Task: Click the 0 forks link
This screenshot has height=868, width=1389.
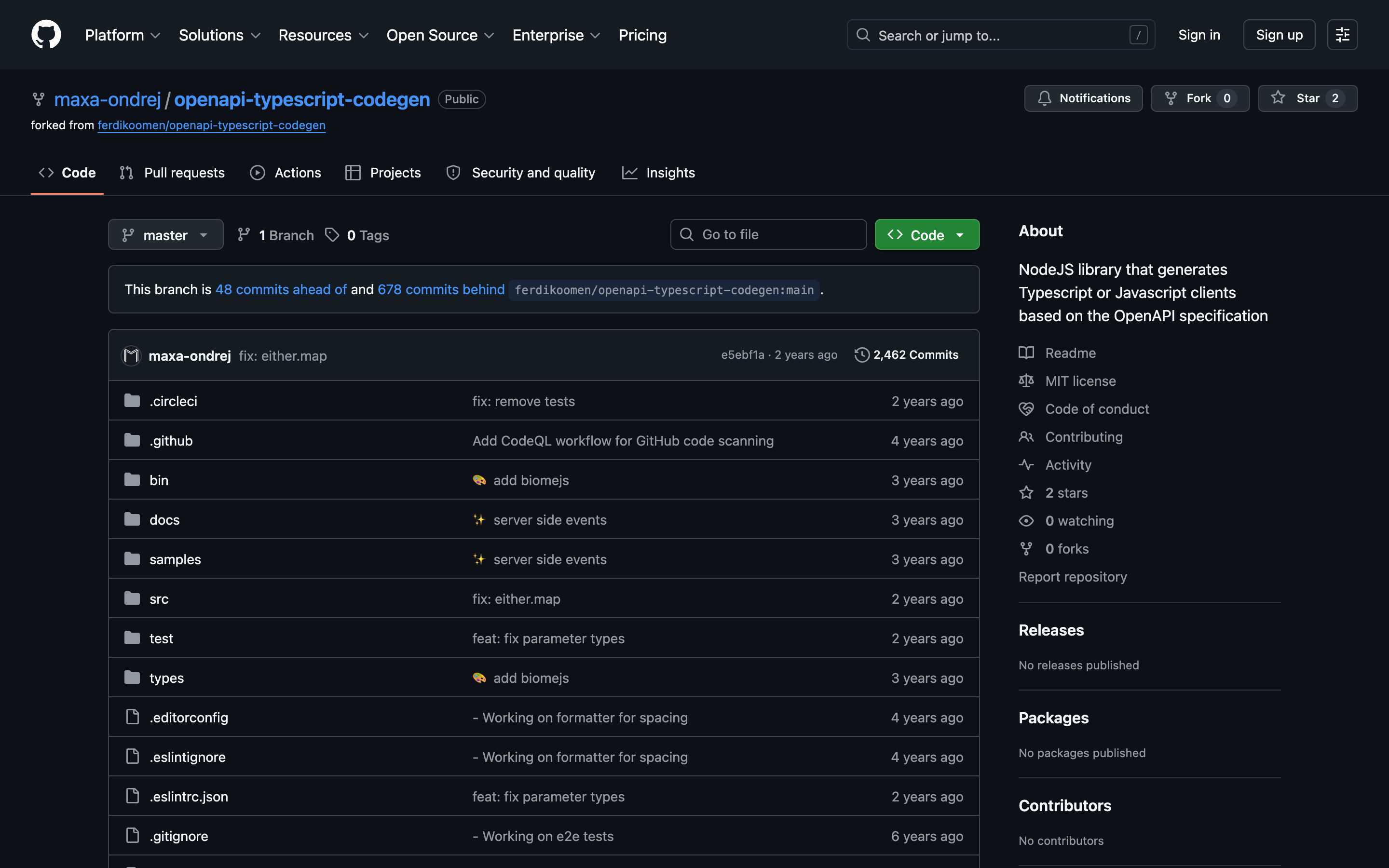Action: [1066, 549]
